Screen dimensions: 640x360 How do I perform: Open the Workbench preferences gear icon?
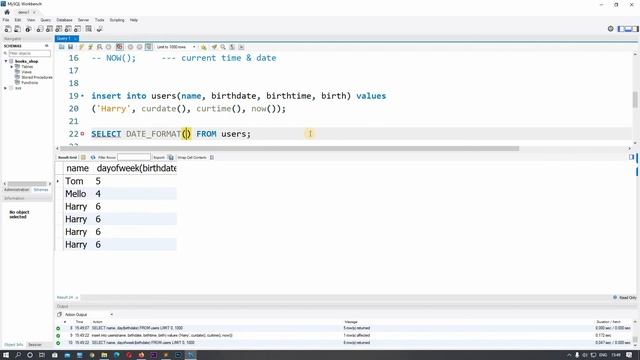coord(611,29)
